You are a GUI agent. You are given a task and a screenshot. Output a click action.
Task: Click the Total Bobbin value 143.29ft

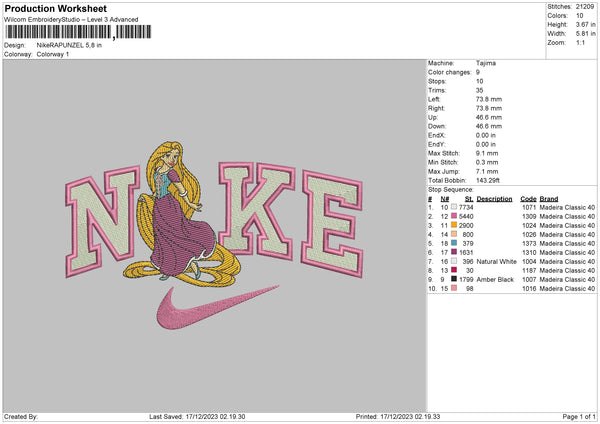coord(488,180)
